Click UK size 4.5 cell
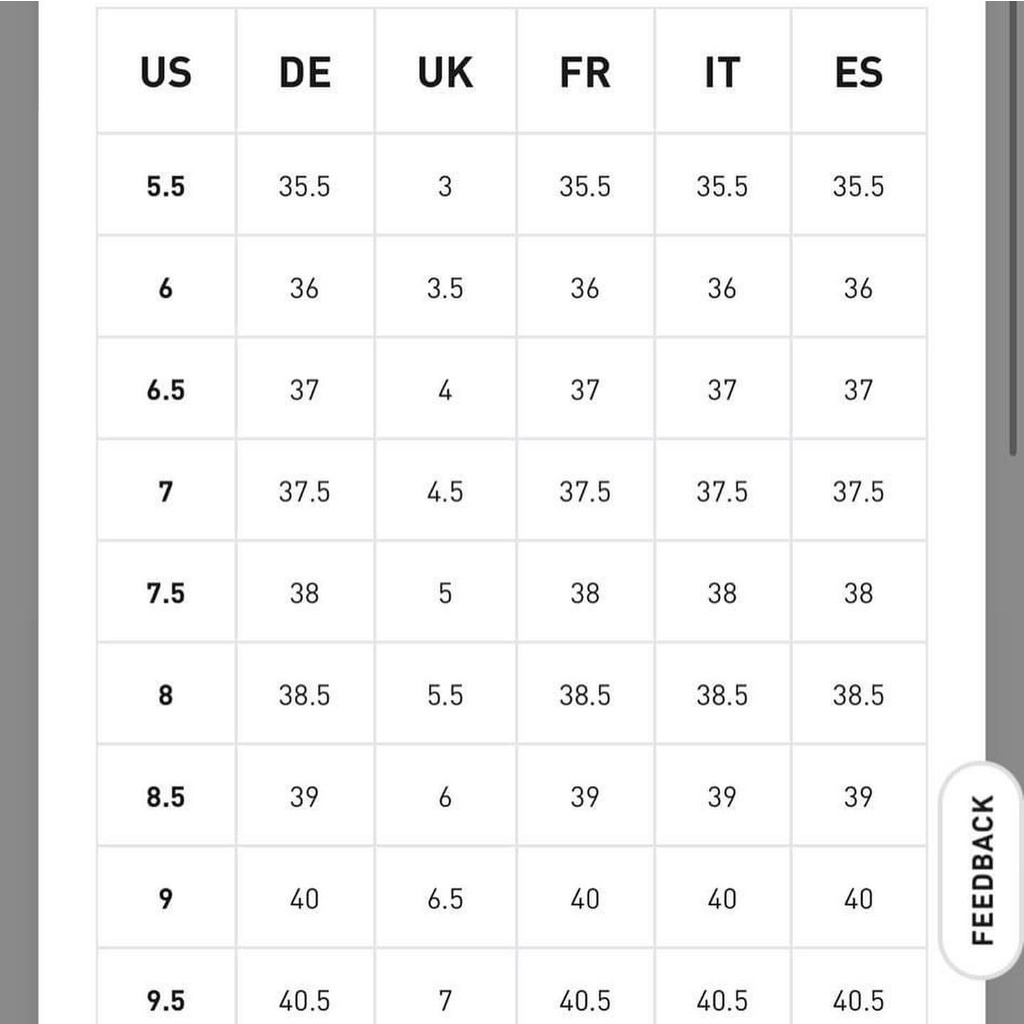This screenshot has width=1024, height=1024. coord(445,492)
